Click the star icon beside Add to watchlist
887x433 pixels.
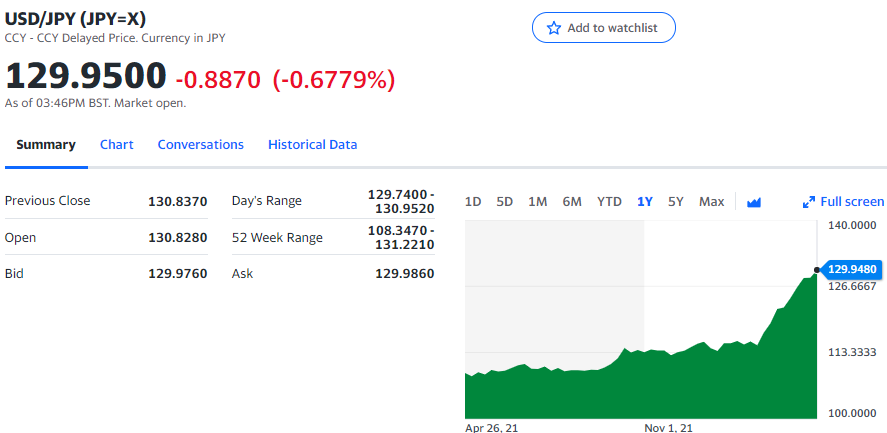[553, 28]
